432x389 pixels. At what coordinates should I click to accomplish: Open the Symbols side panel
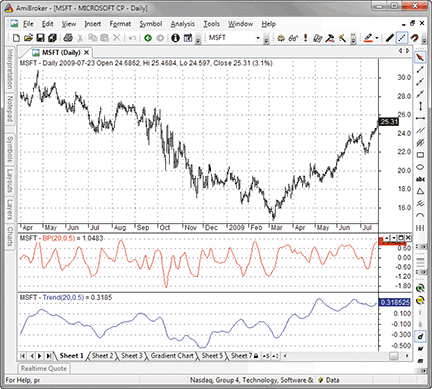10,149
